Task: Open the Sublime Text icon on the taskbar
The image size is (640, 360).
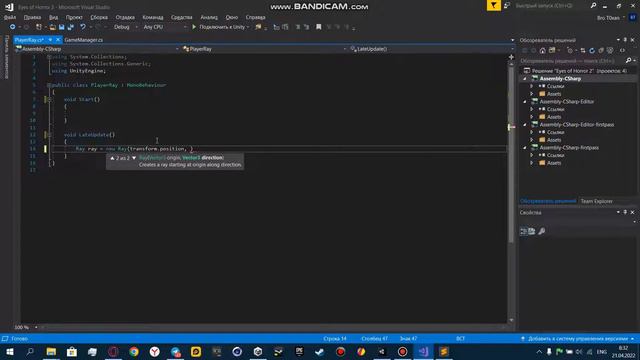Action: coord(444,351)
